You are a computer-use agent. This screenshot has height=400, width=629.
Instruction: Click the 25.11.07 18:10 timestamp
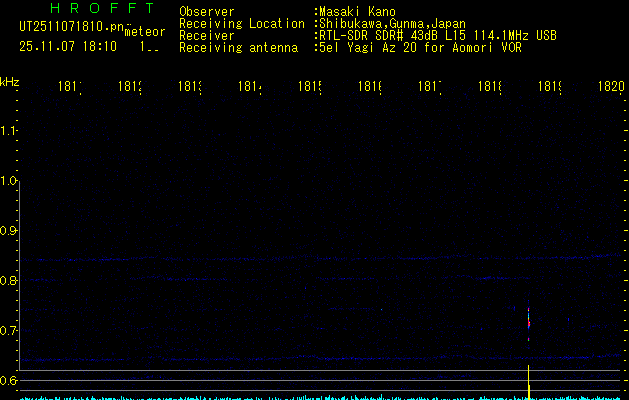pos(68,46)
